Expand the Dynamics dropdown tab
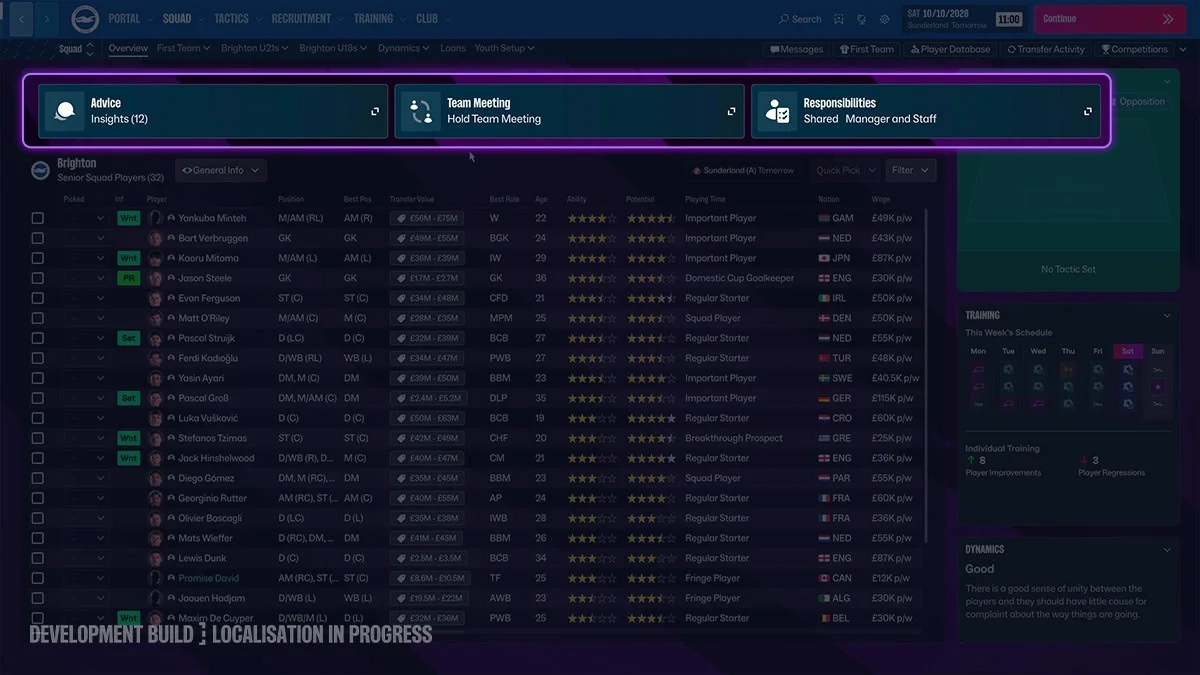 click(404, 48)
